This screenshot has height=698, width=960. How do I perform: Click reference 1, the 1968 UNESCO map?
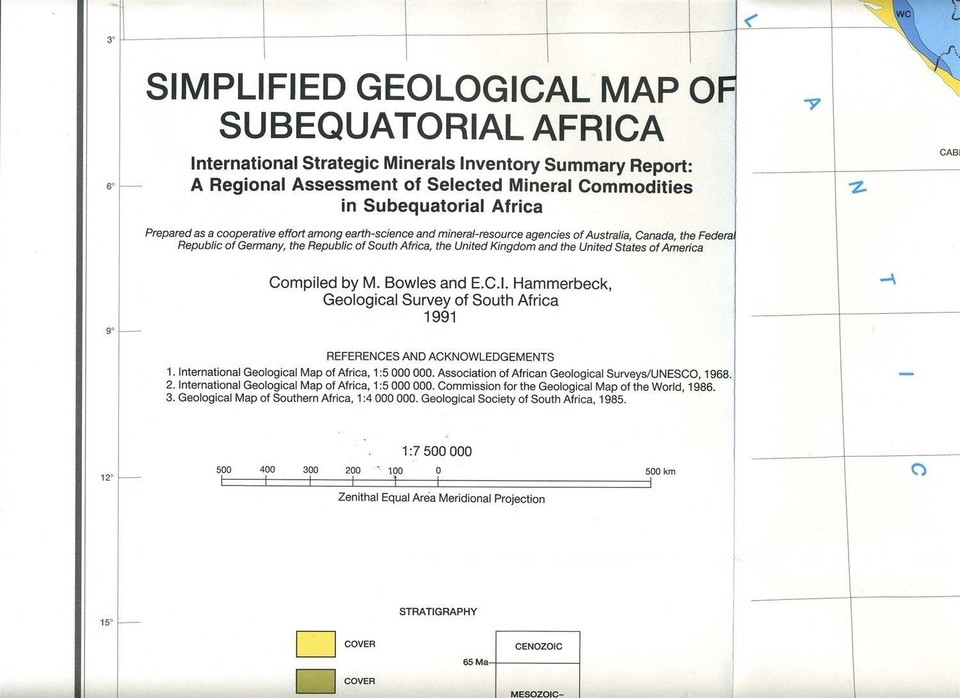point(449,373)
